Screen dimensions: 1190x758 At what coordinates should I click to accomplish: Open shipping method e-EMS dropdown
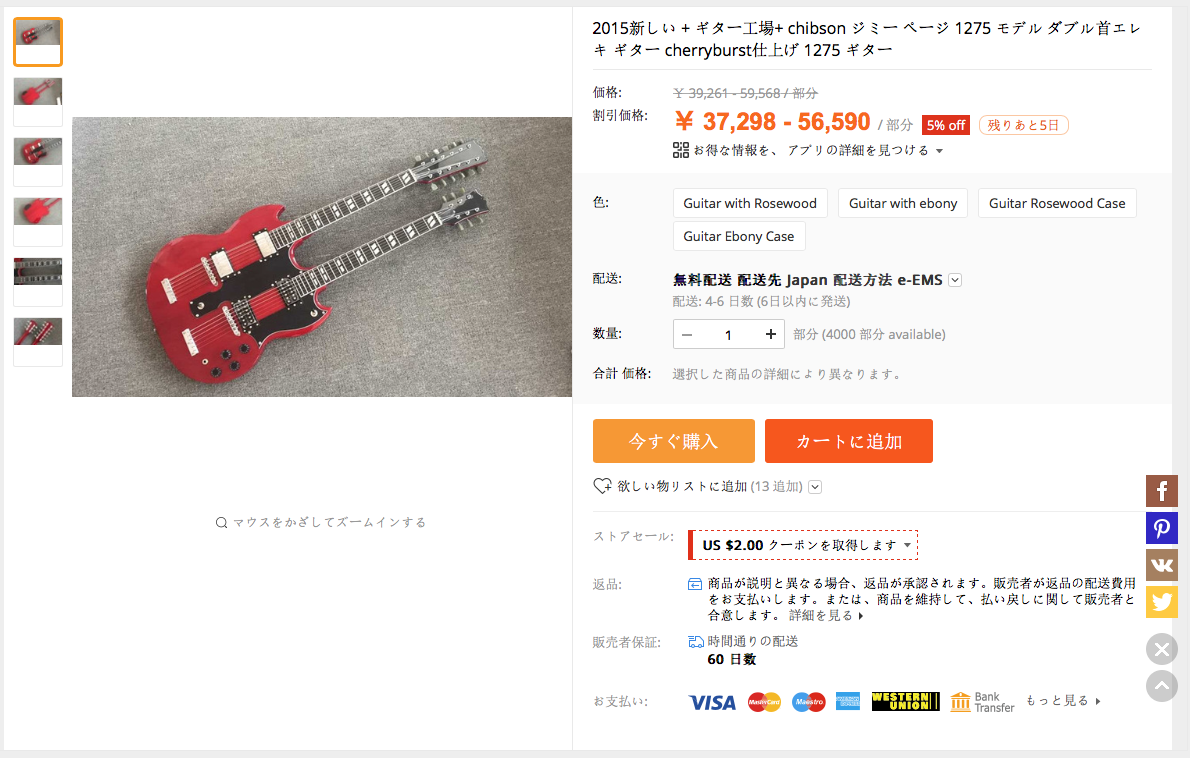(955, 280)
